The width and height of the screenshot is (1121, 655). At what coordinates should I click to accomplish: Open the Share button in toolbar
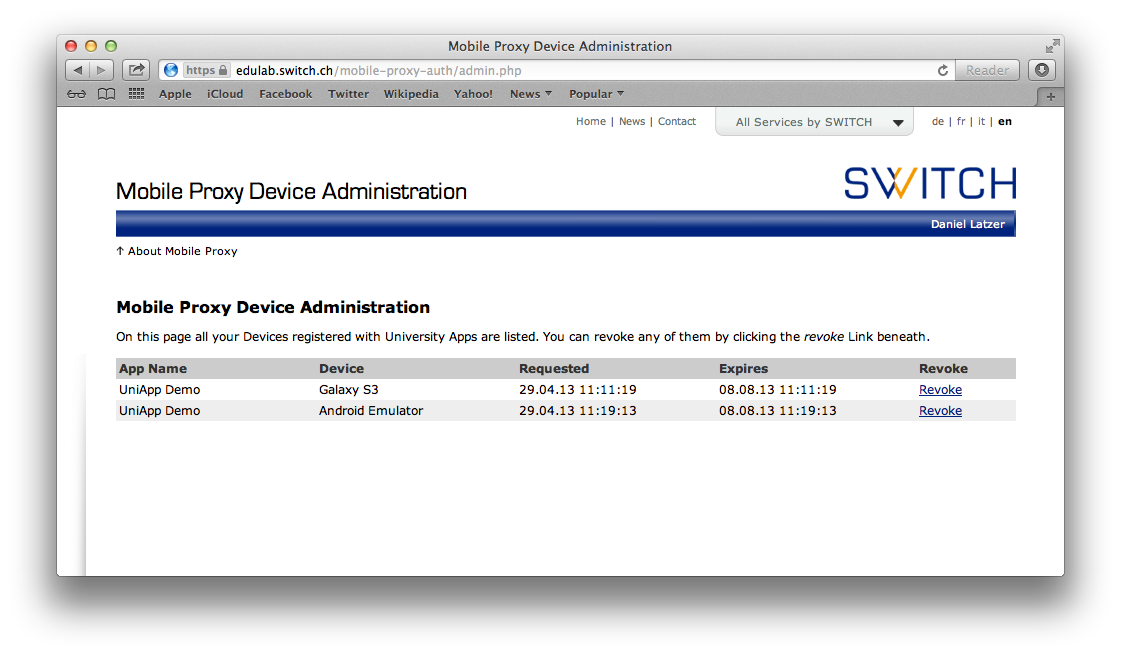136,70
